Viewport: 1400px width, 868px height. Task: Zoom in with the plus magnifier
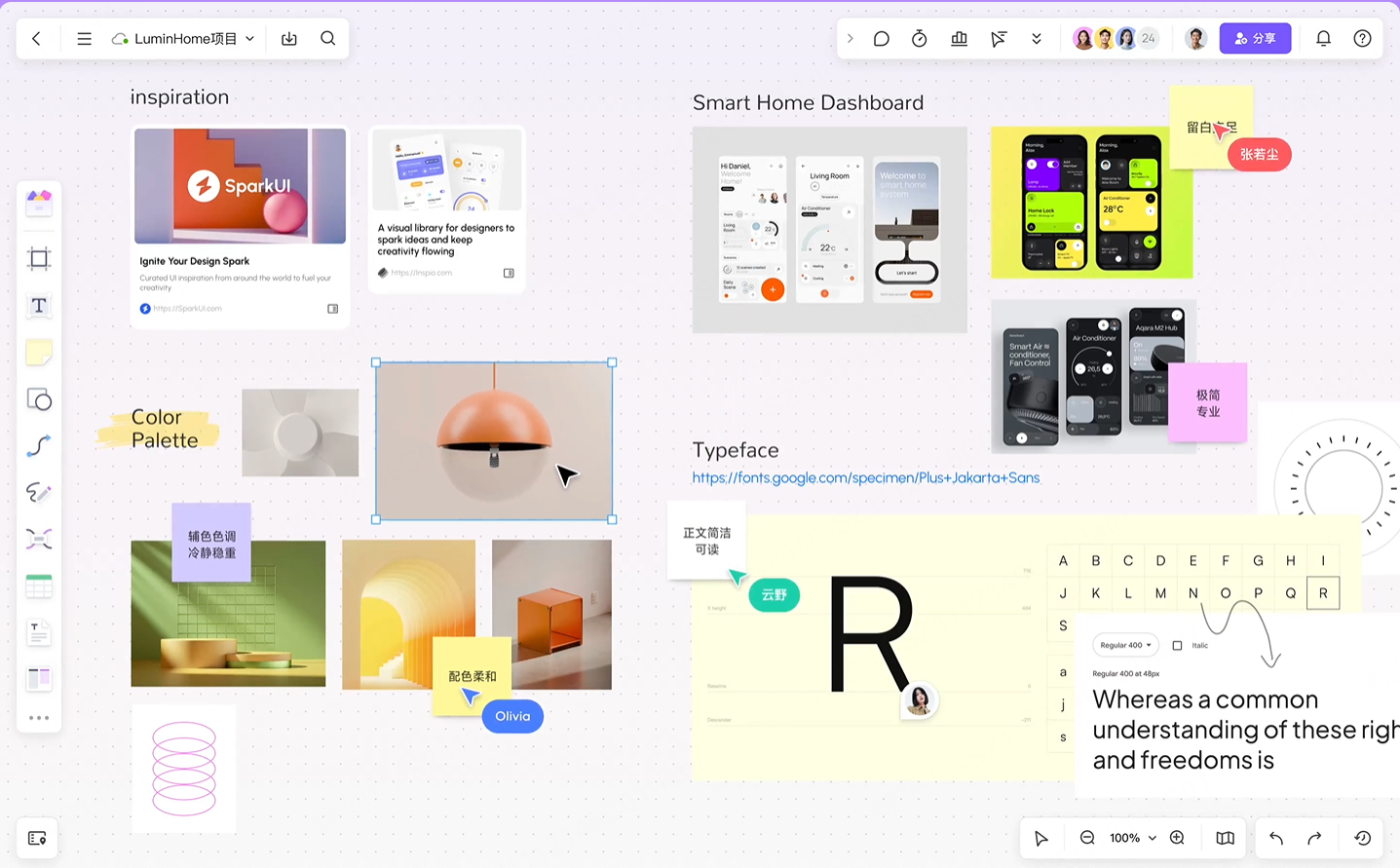(x=1177, y=838)
